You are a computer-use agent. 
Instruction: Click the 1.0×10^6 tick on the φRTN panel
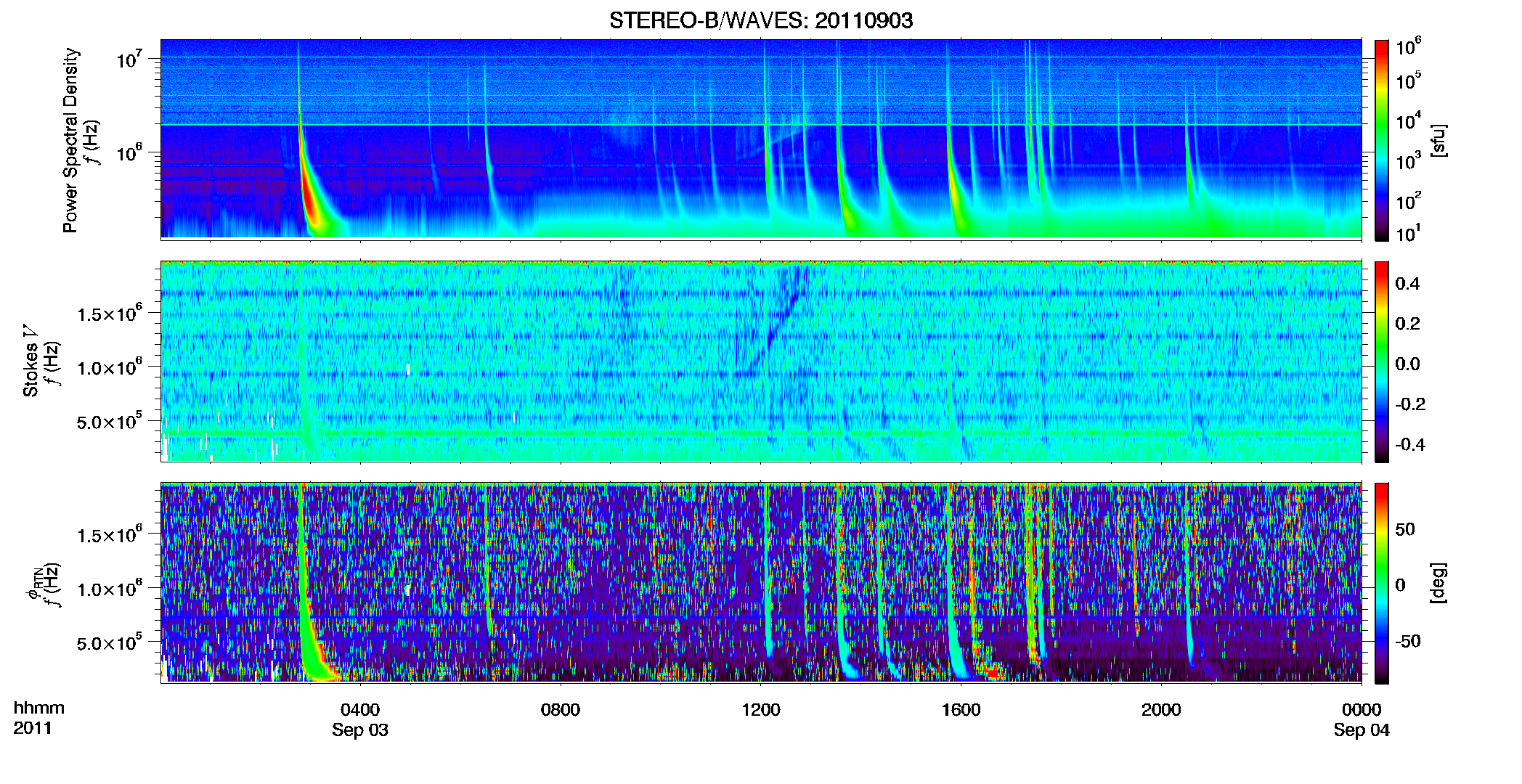click(x=110, y=589)
